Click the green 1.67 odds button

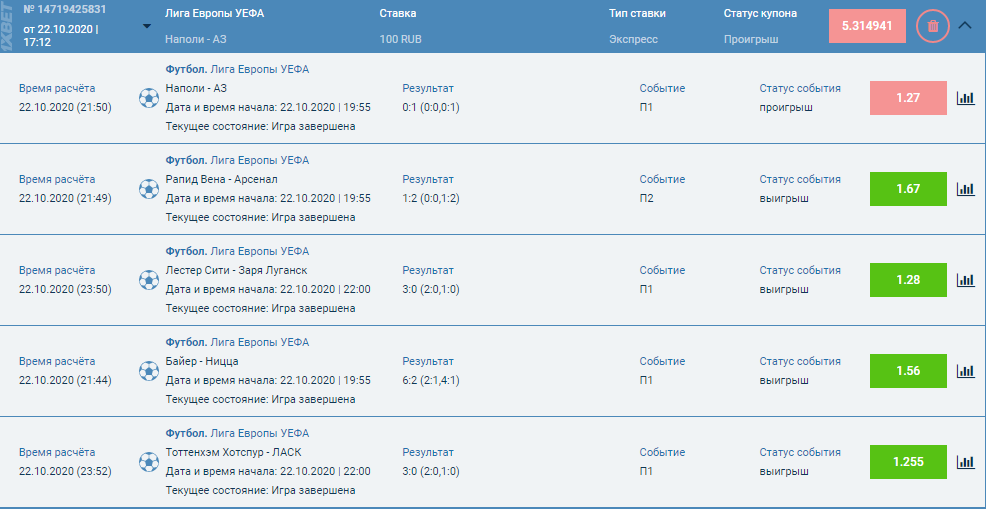click(908, 189)
